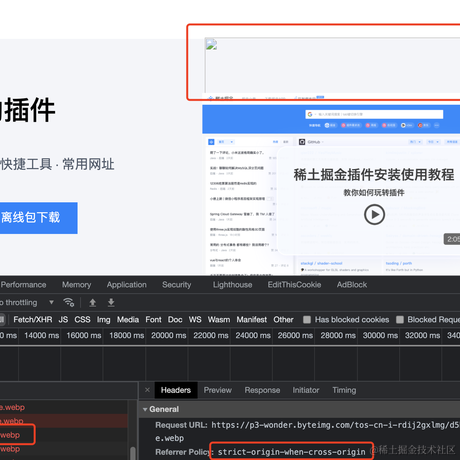Open the Performance panel tab
The height and width of the screenshot is (460, 460).
coord(23,285)
